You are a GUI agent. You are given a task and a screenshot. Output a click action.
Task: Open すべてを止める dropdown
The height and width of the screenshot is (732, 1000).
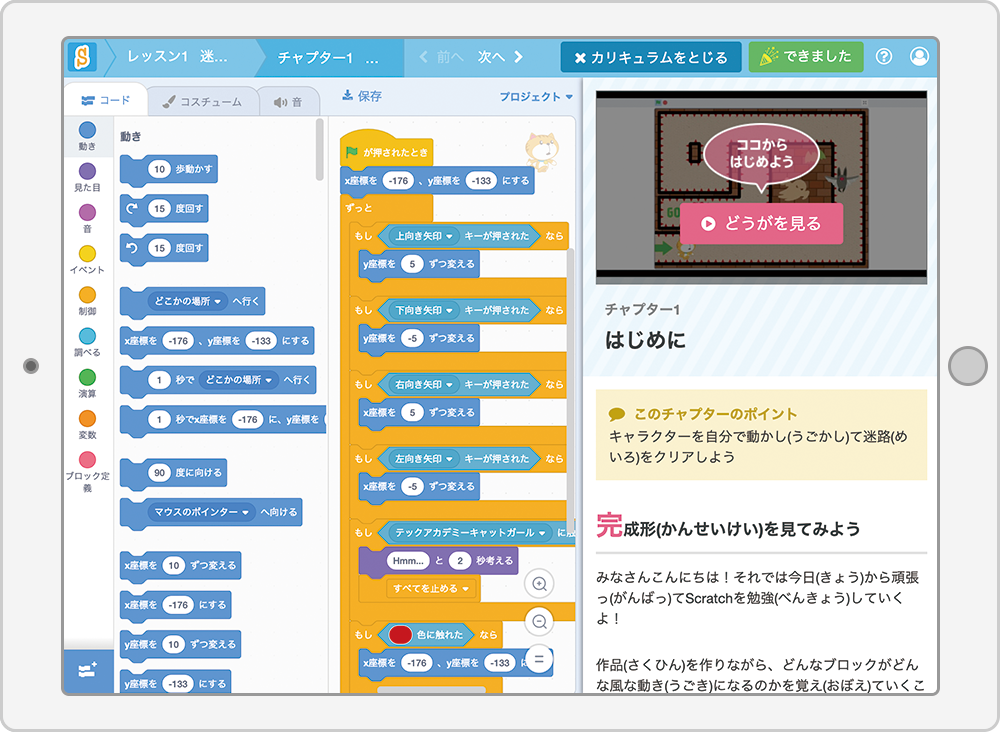coord(431,589)
